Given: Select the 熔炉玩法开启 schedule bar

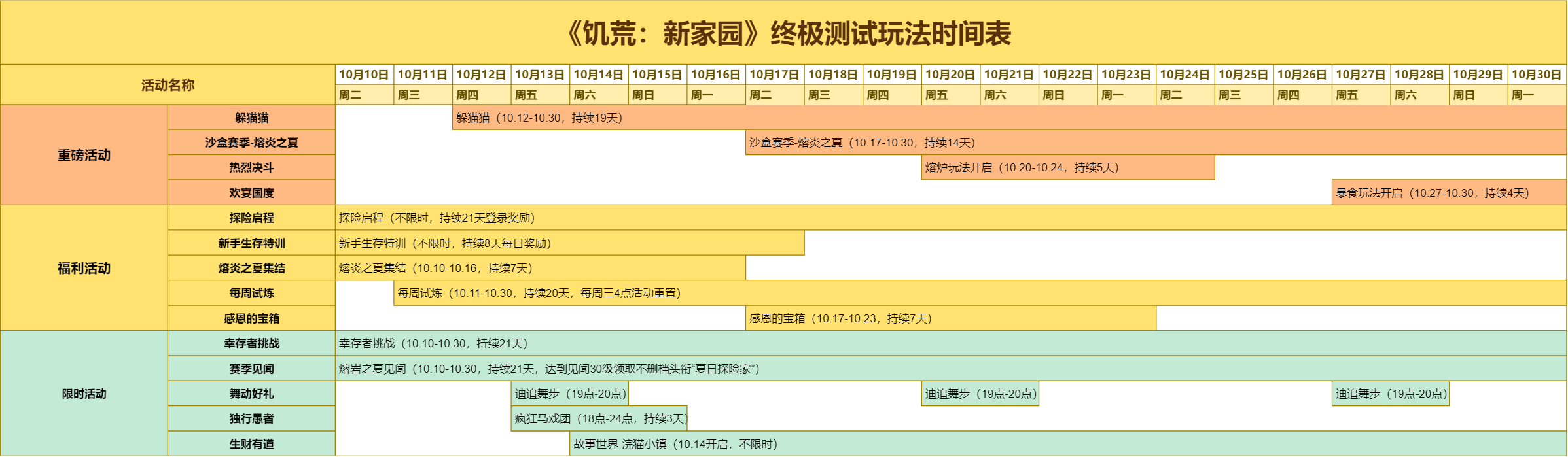Looking at the screenshot, I should tap(1067, 167).
